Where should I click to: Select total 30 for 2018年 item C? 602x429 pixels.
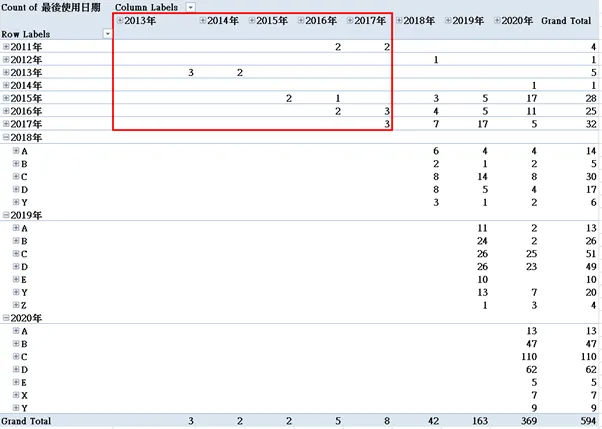click(591, 177)
